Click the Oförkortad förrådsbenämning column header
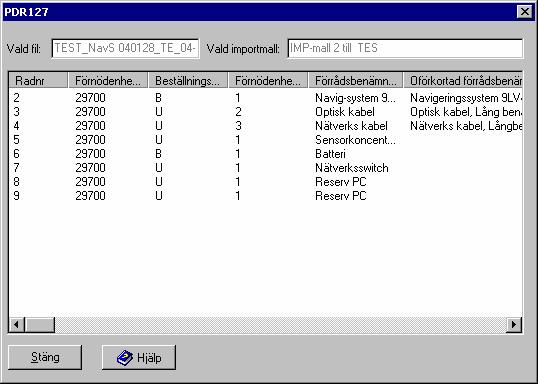This screenshot has height=384, width=538. click(463, 81)
